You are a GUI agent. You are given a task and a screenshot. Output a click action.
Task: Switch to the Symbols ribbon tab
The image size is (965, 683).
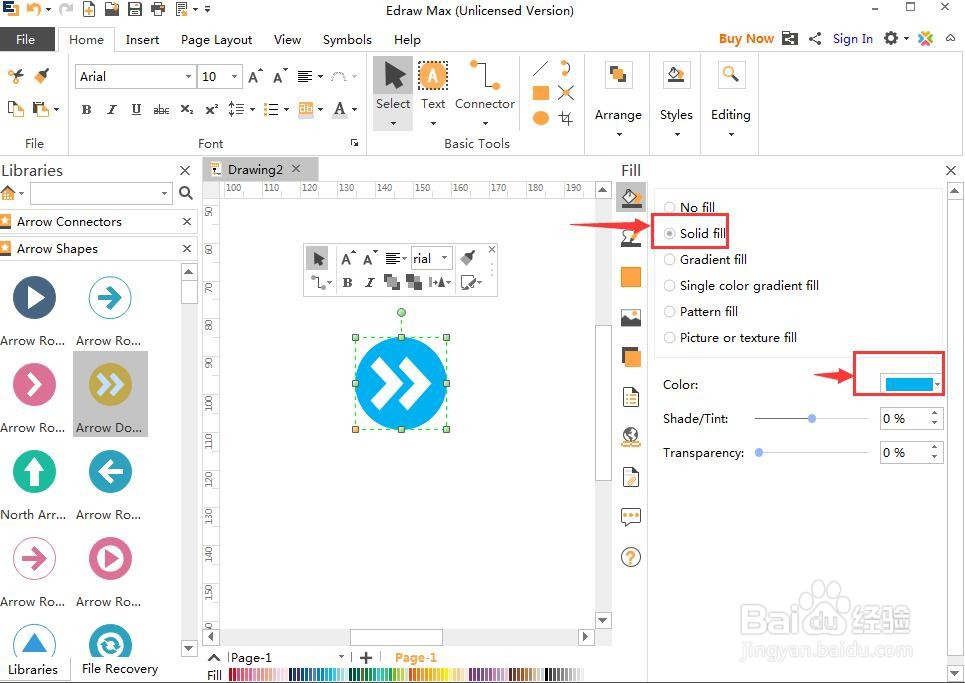point(347,39)
